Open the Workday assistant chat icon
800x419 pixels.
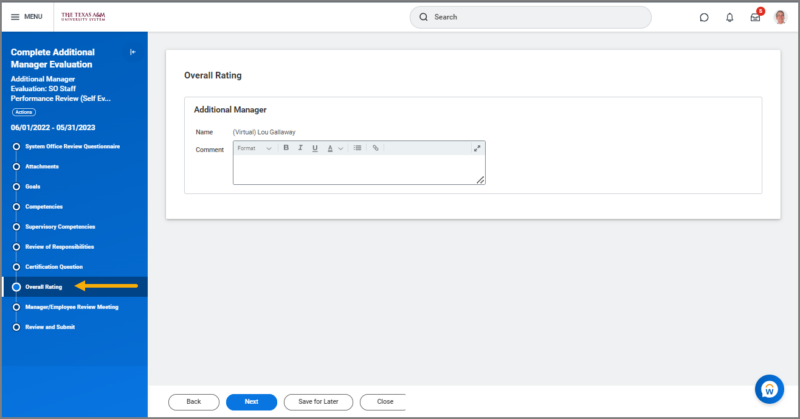769,389
